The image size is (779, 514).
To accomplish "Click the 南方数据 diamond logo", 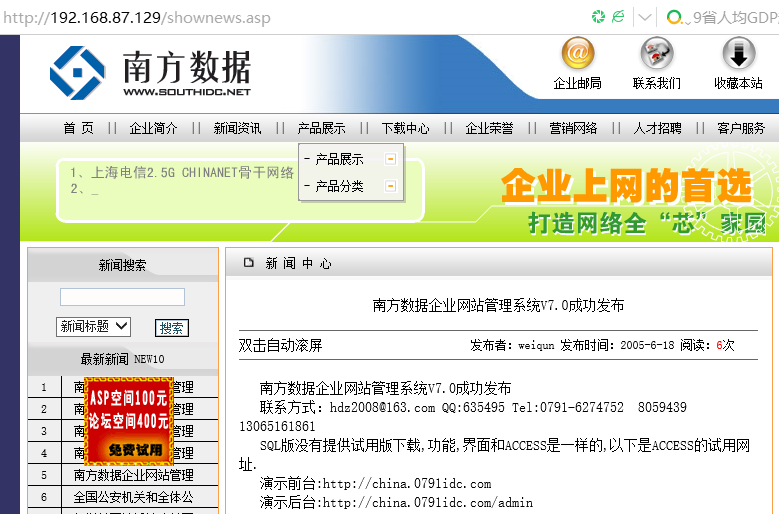I will coord(78,73).
